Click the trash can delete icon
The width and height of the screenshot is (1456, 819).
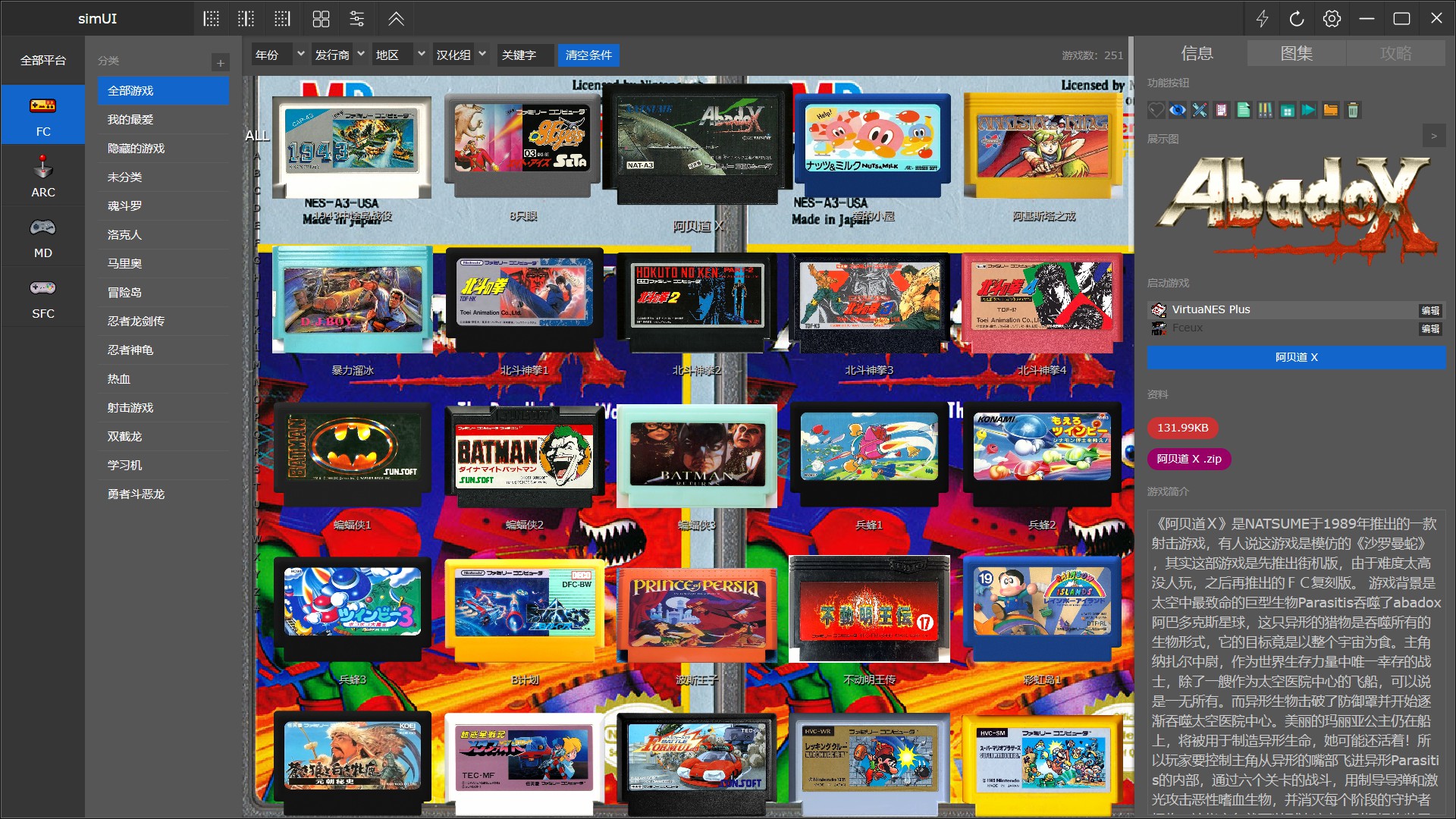pos(1352,111)
